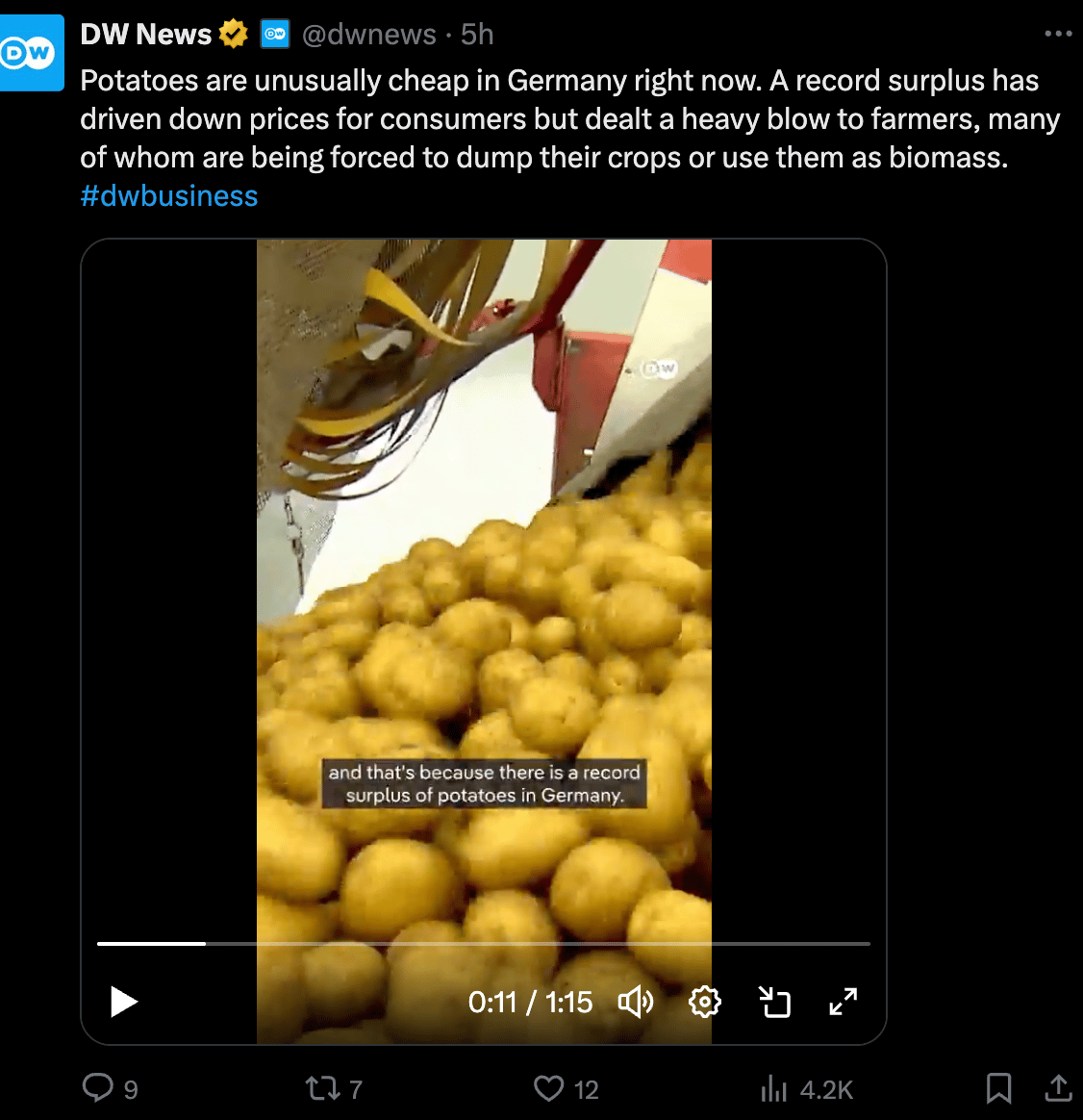Share the post via upload icon

1059,1088
